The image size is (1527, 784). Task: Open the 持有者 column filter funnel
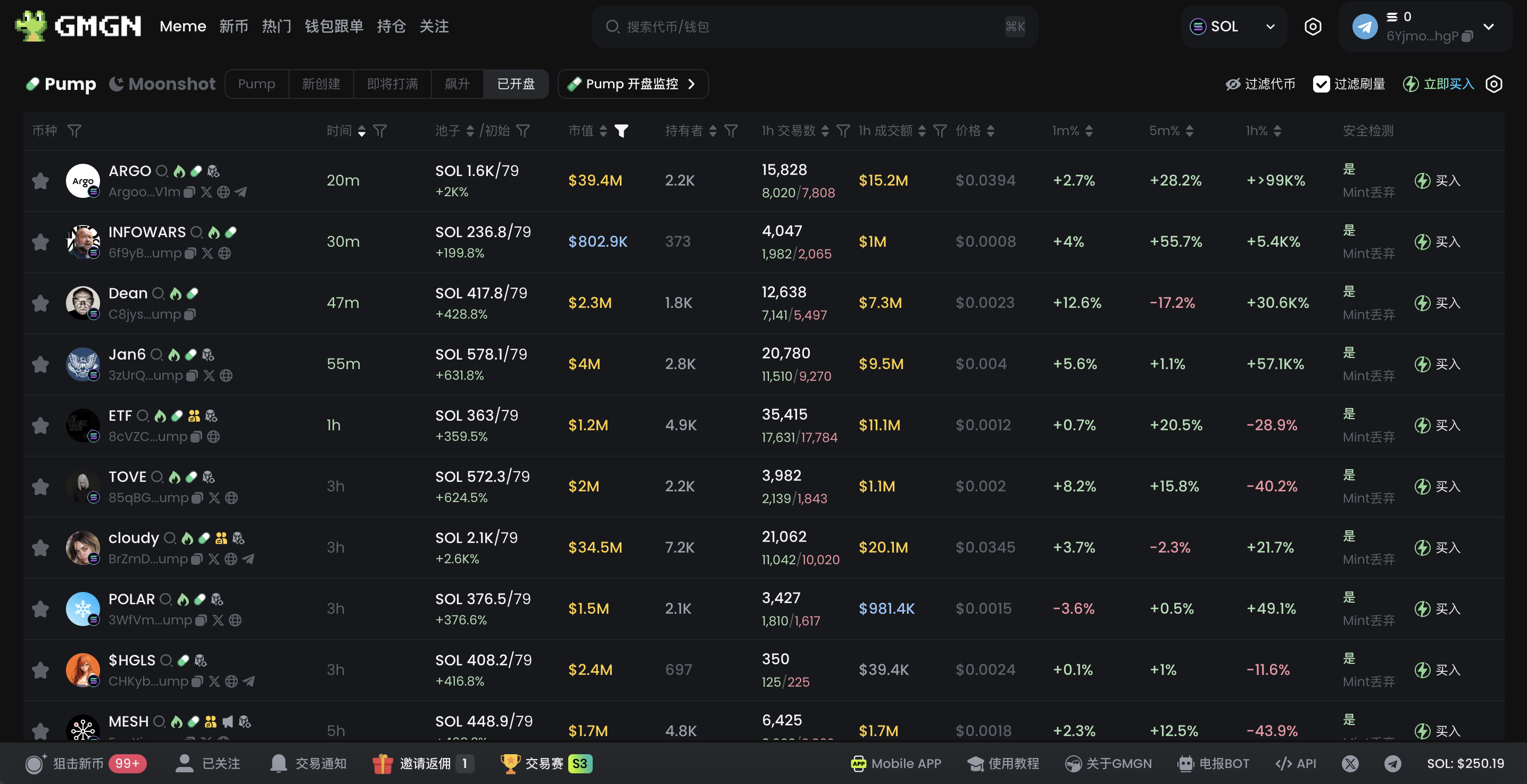(731, 130)
